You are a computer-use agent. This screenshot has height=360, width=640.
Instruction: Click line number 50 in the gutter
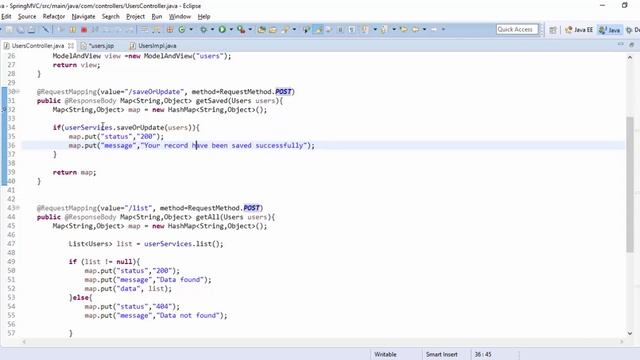pos(11,271)
